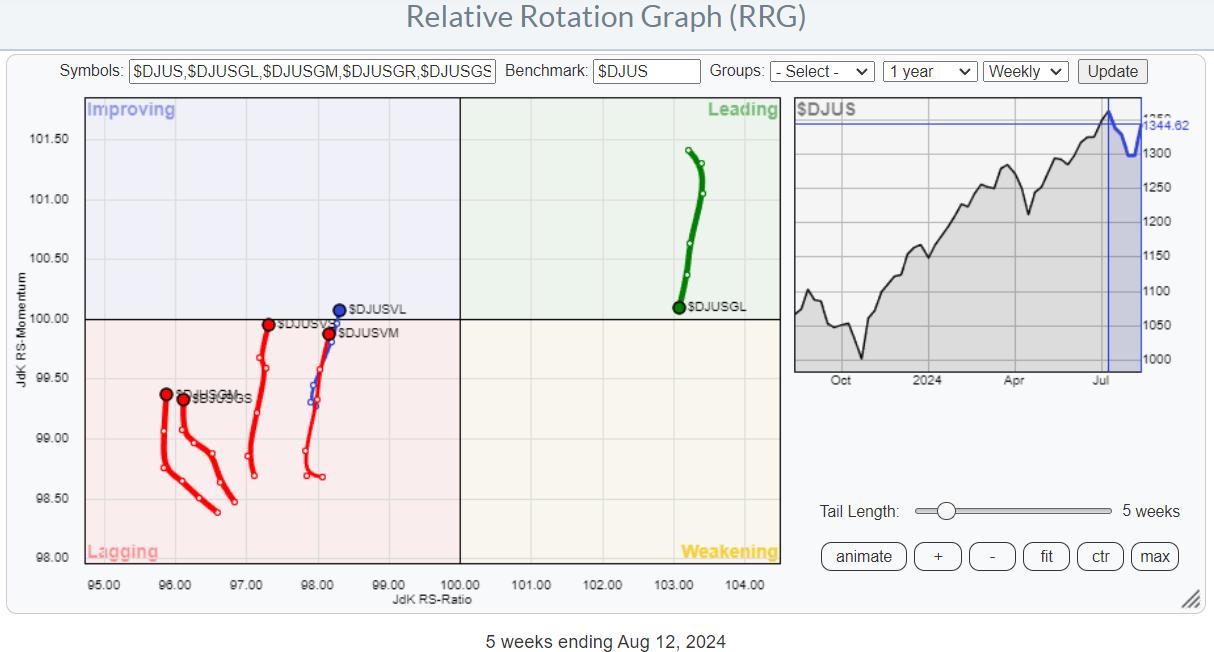Select the $DJUSGS red head marker

point(184,400)
